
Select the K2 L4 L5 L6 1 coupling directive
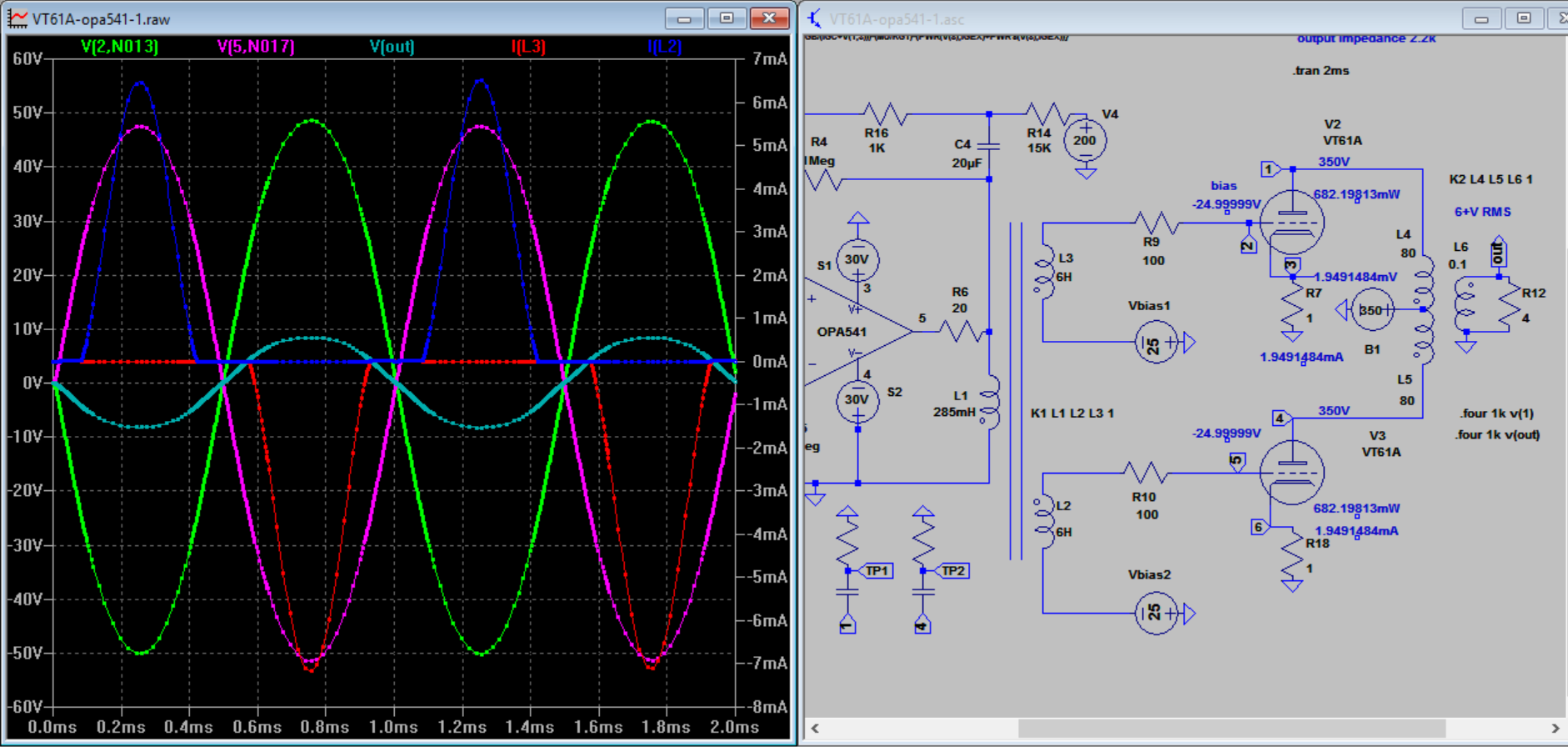(x=1491, y=179)
